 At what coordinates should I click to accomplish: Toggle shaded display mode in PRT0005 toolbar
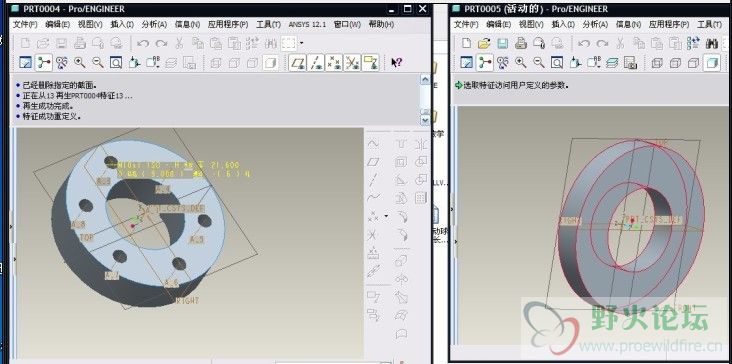(711, 63)
